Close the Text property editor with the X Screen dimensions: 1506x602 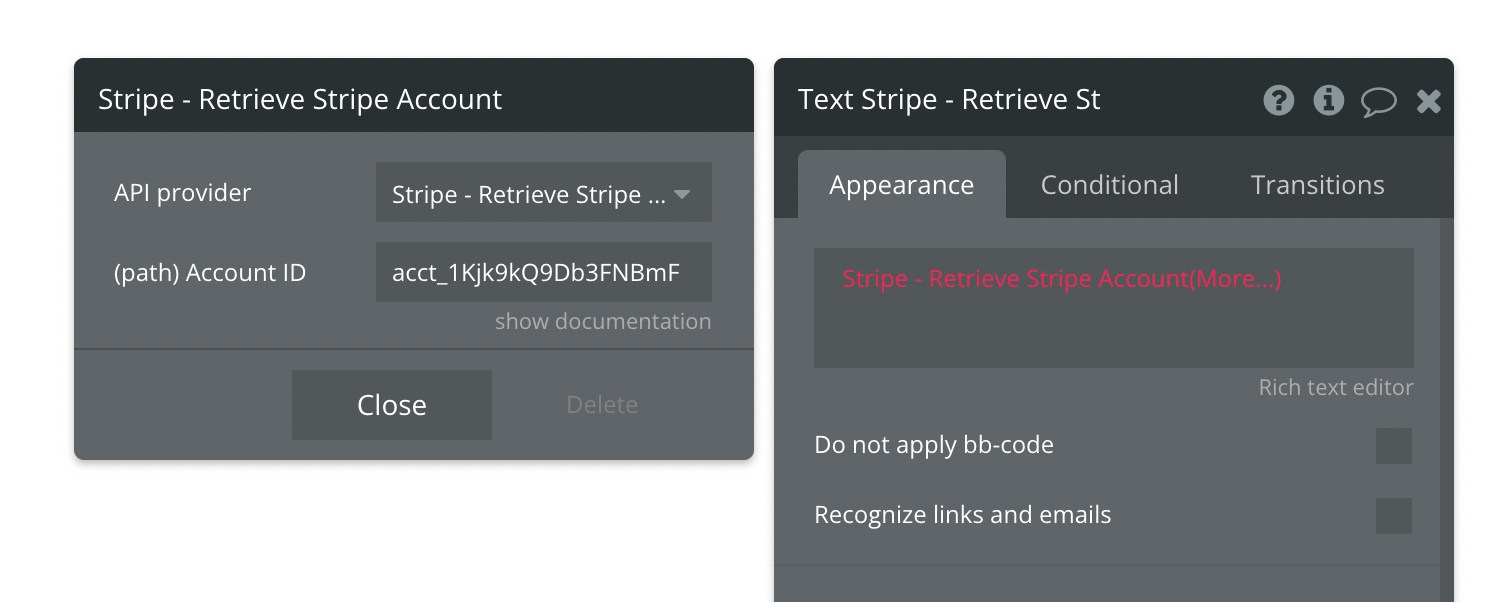[1429, 100]
